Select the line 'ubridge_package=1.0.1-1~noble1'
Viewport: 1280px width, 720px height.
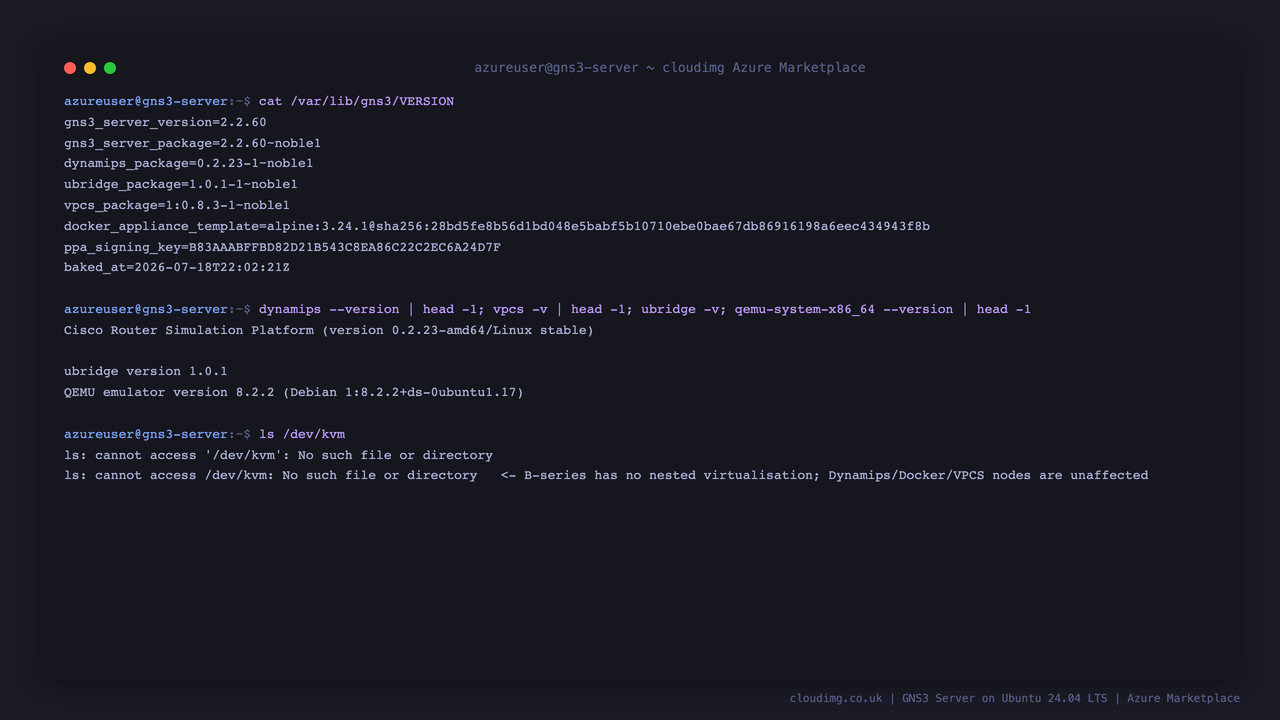click(181, 184)
